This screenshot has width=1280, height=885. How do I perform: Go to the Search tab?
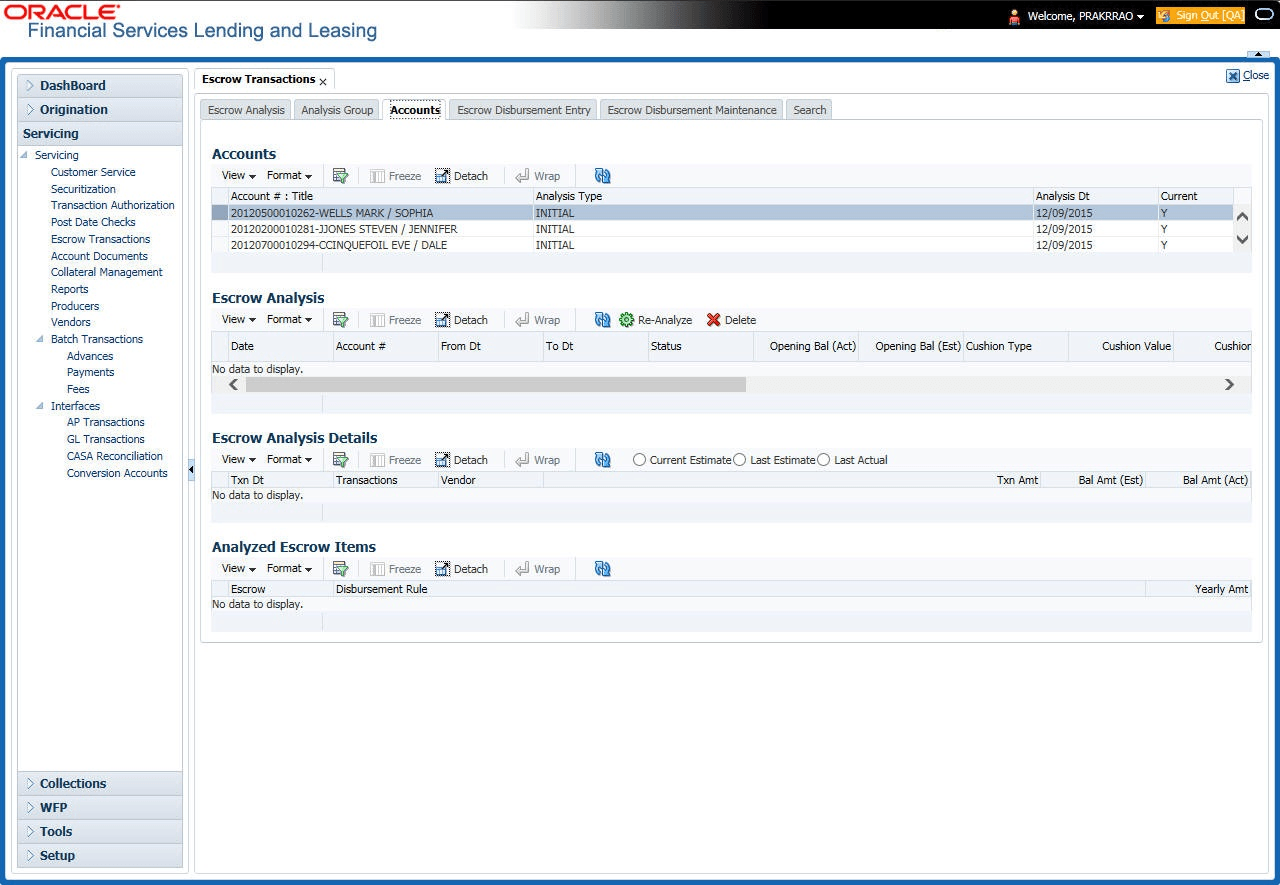pyautogui.click(x=810, y=110)
